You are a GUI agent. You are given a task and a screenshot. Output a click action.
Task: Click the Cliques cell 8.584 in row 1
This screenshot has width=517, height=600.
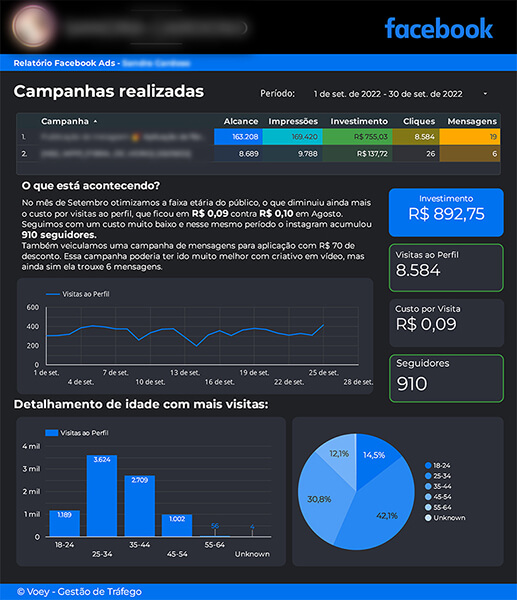tap(416, 137)
